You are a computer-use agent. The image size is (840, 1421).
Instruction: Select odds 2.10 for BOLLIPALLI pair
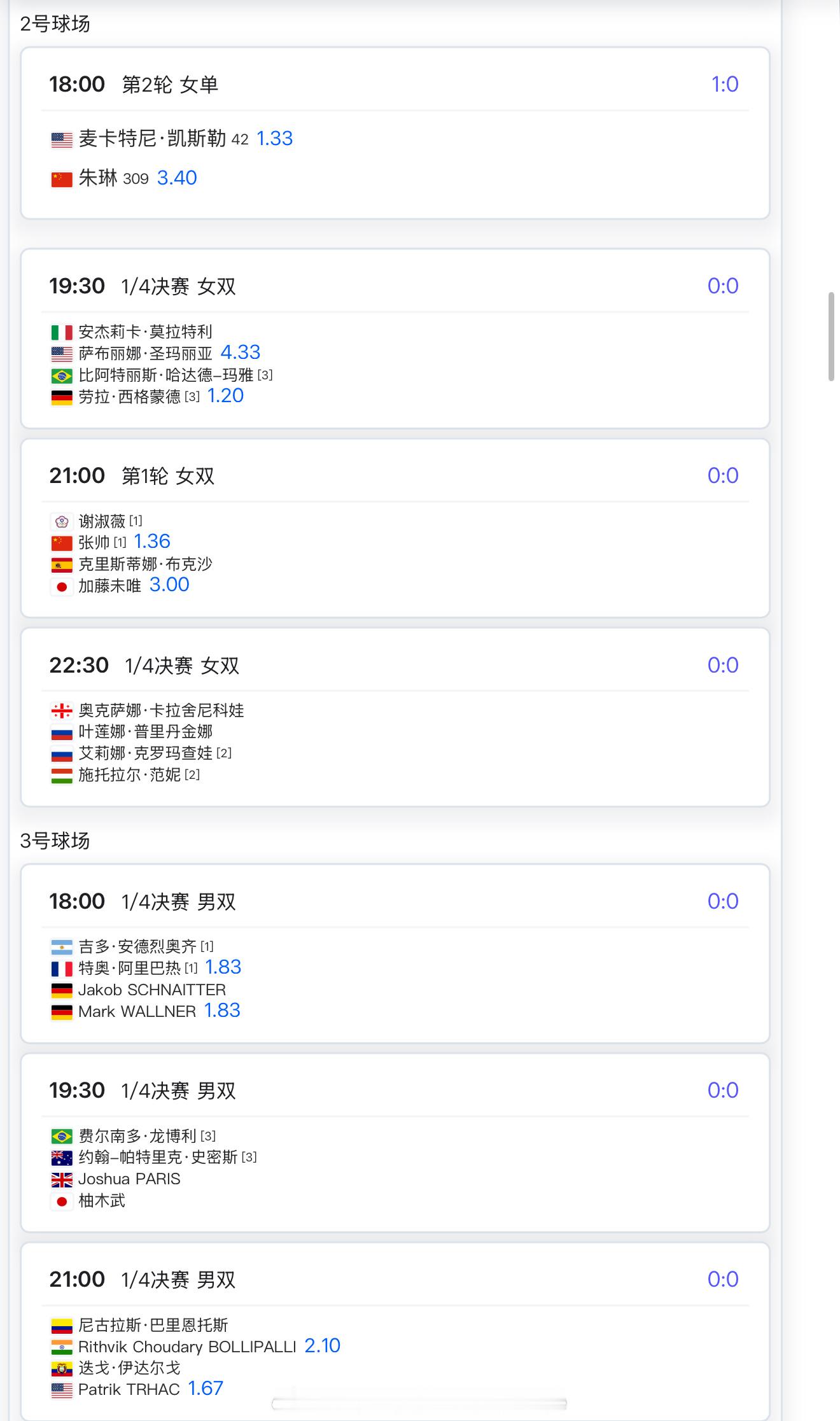coord(323,1345)
